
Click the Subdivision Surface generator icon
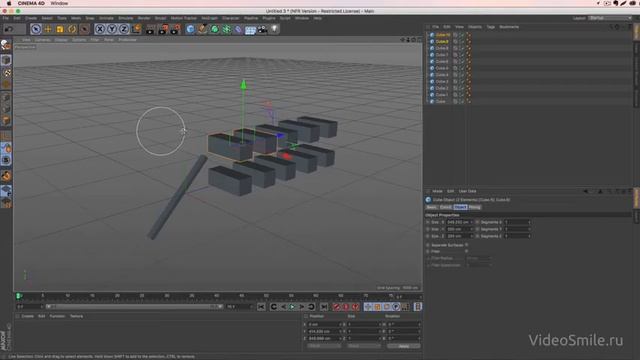pyautogui.click(x=214, y=29)
